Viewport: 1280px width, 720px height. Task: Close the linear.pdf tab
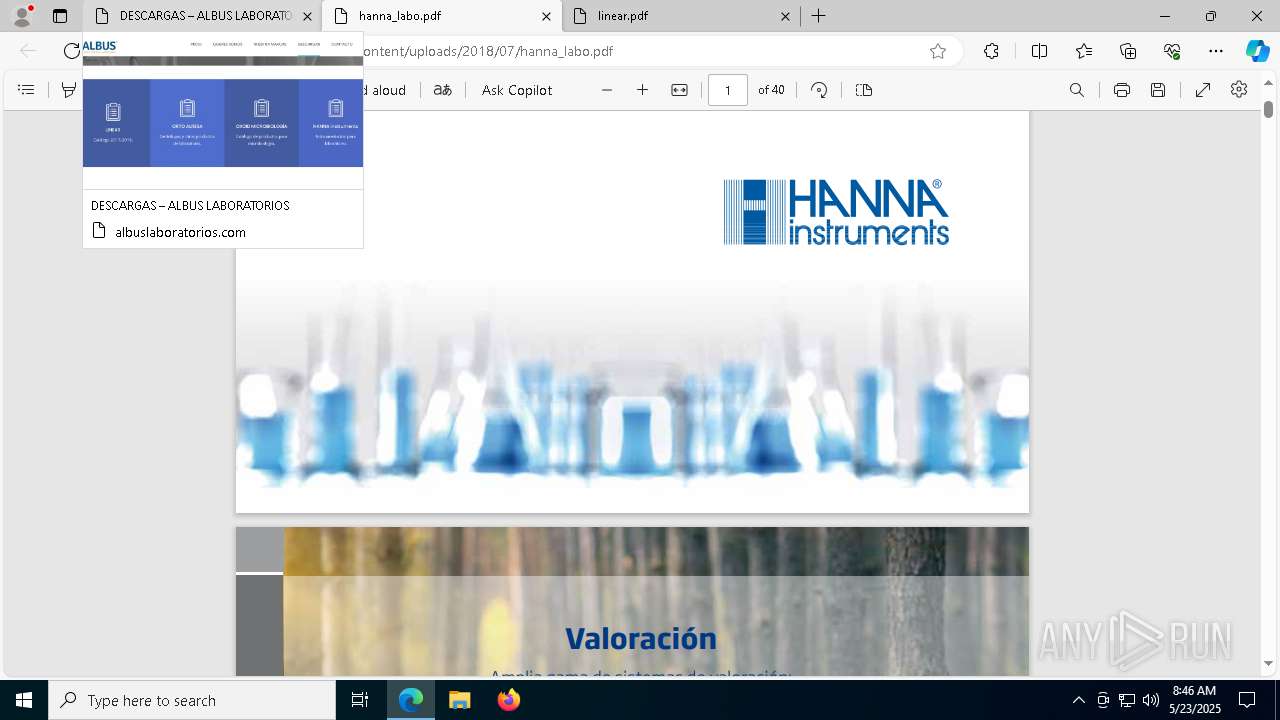pyautogui.click(x=785, y=16)
